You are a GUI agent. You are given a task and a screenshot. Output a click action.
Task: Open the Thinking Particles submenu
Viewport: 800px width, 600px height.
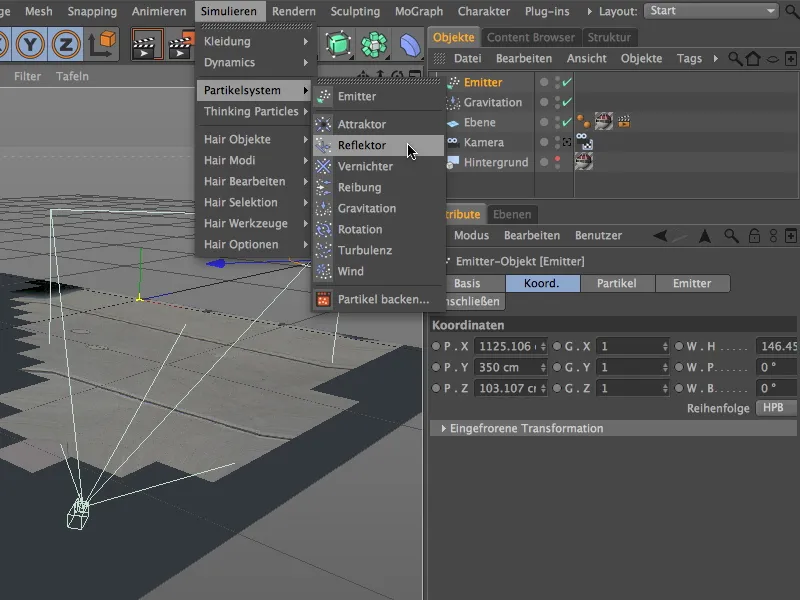coord(254,111)
